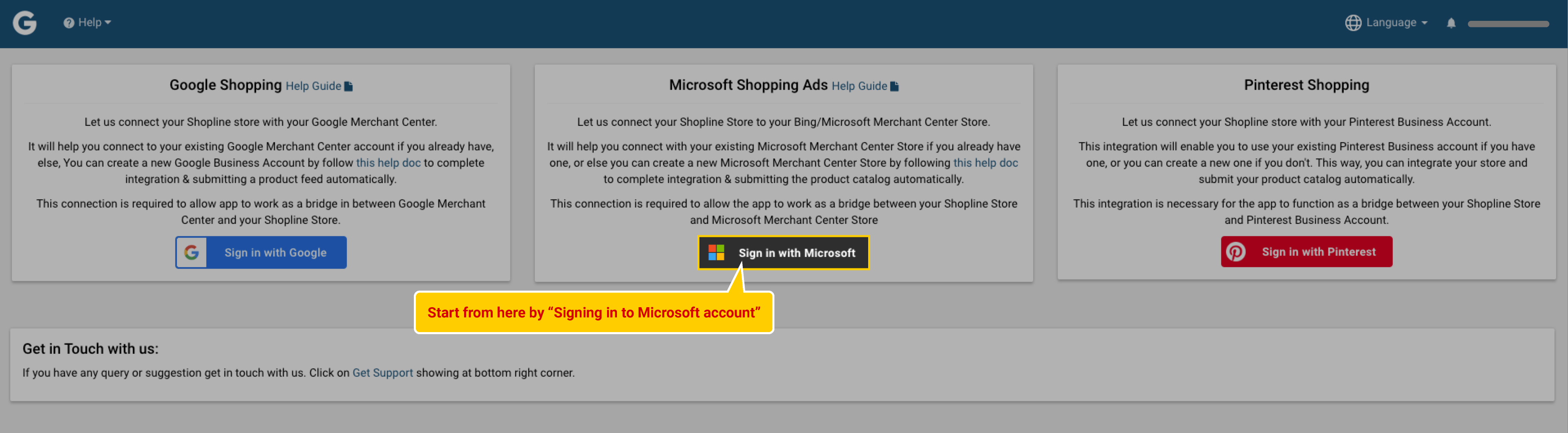Click the question mark help icon
1568x433 pixels.
[x=69, y=22]
